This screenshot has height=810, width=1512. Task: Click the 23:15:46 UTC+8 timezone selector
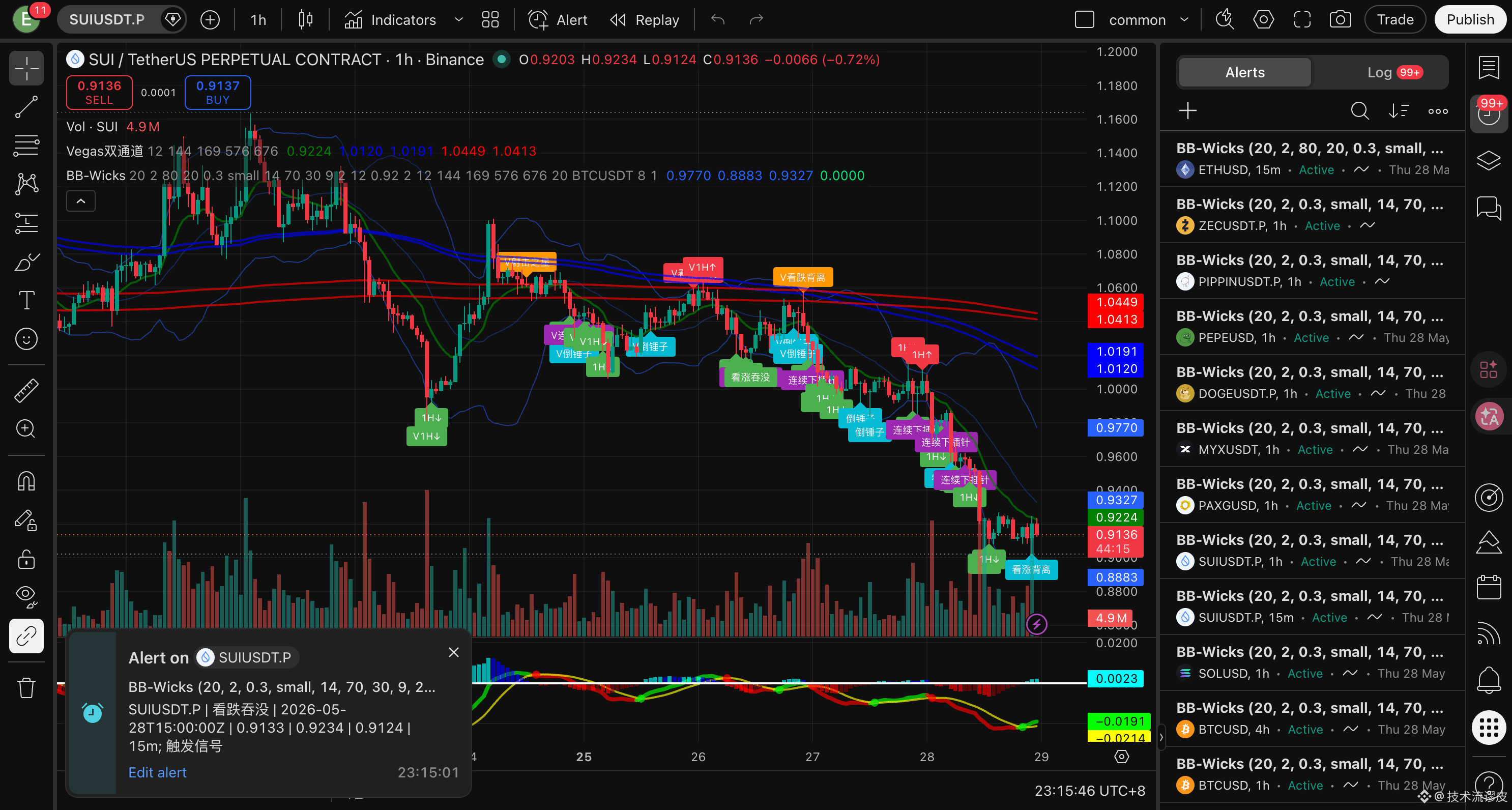click(x=1089, y=791)
